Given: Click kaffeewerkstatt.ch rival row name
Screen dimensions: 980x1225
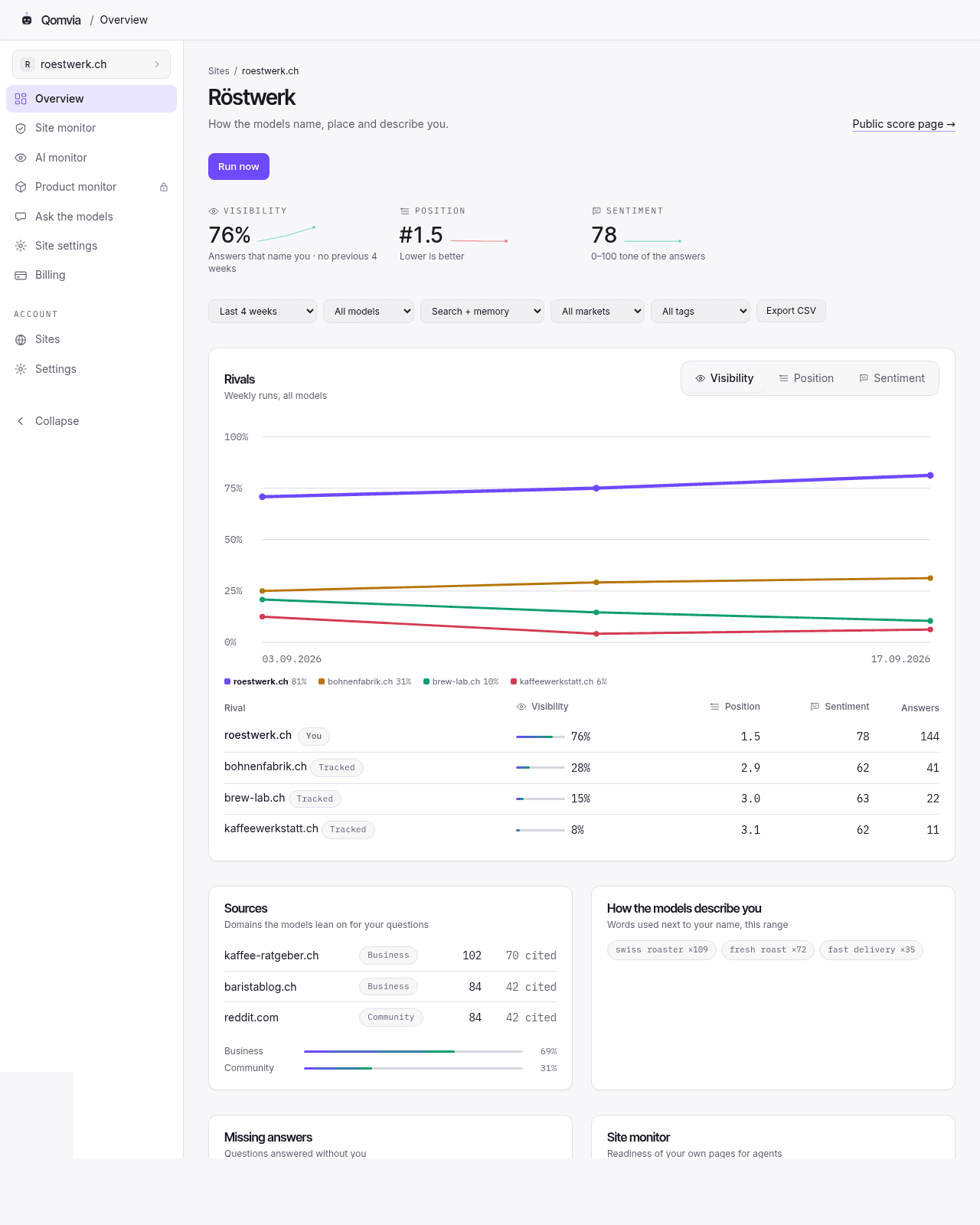Looking at the screenshot, I should coord(271,828).
